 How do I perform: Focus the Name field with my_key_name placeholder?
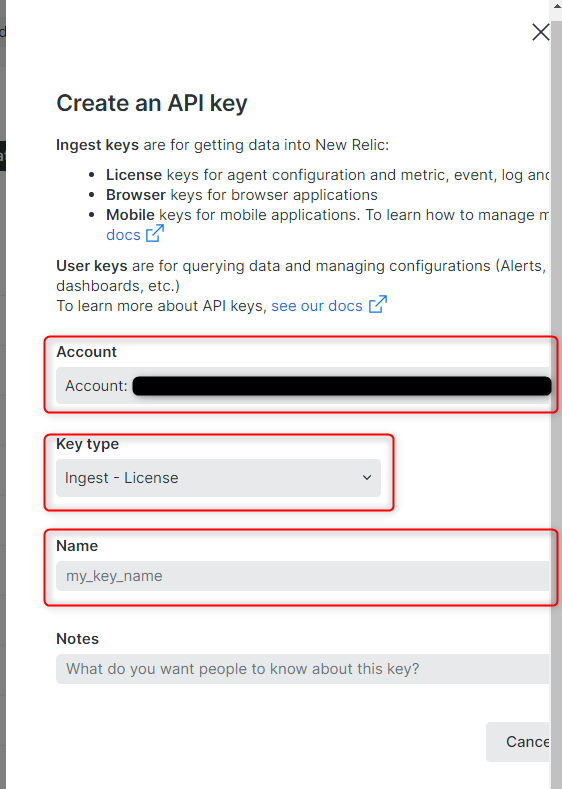pos(304,576)
